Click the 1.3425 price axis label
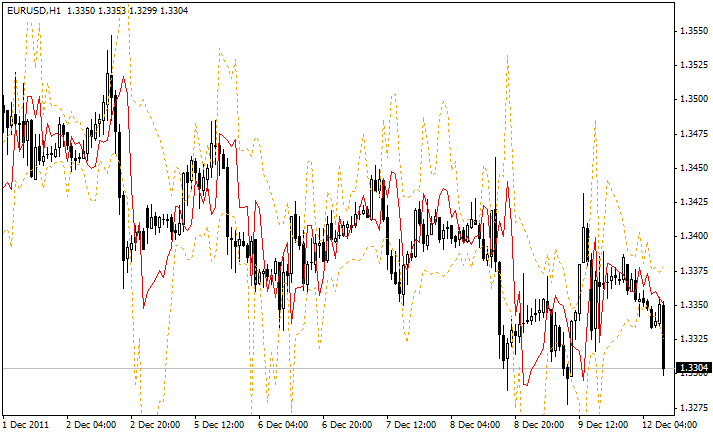 pyautogui.click(x=693, y=202)
